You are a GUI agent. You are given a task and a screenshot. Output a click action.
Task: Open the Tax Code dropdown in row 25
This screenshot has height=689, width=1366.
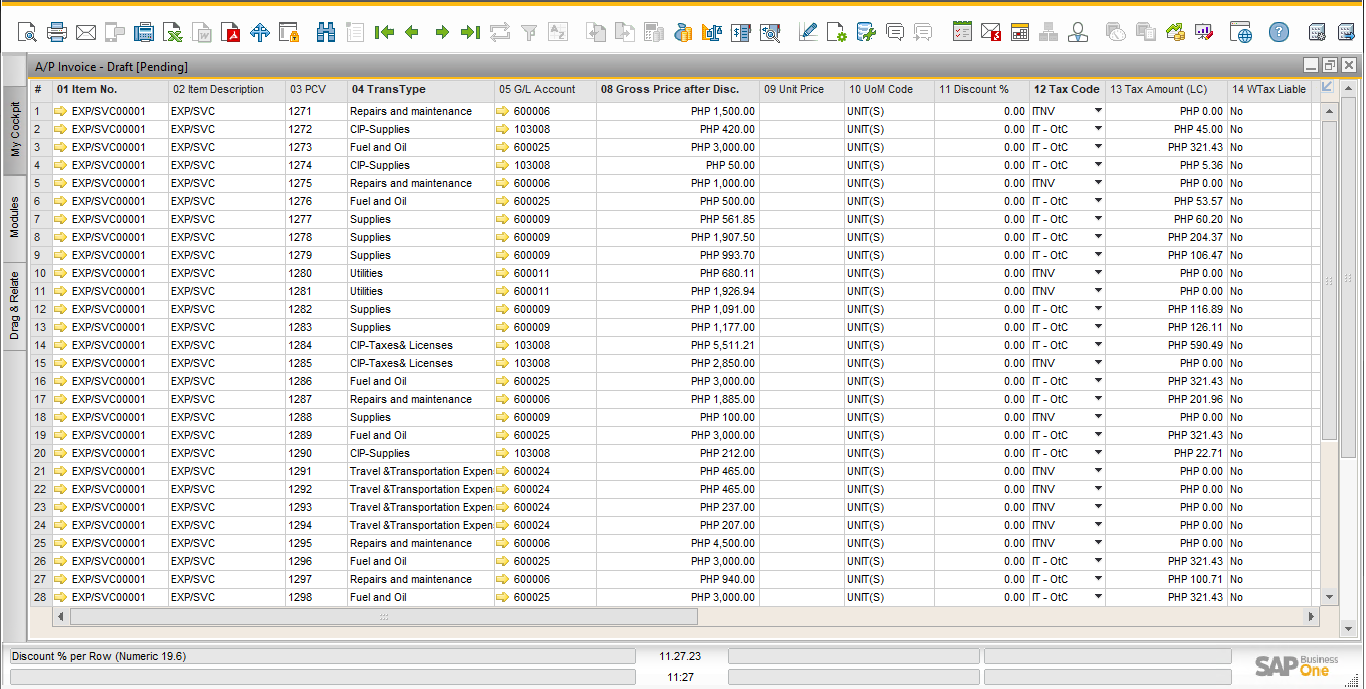coord(1098,543)
